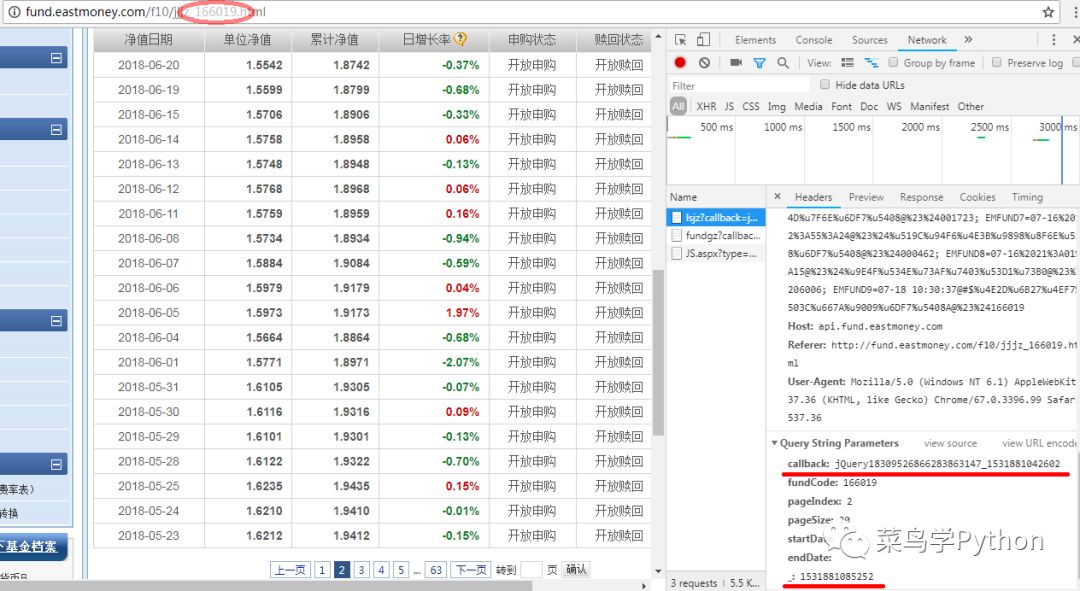Image resolution: width=1080 pixels, height=591 pixels.
Task: Go to next page 下一页
Action: pos(471,570)
